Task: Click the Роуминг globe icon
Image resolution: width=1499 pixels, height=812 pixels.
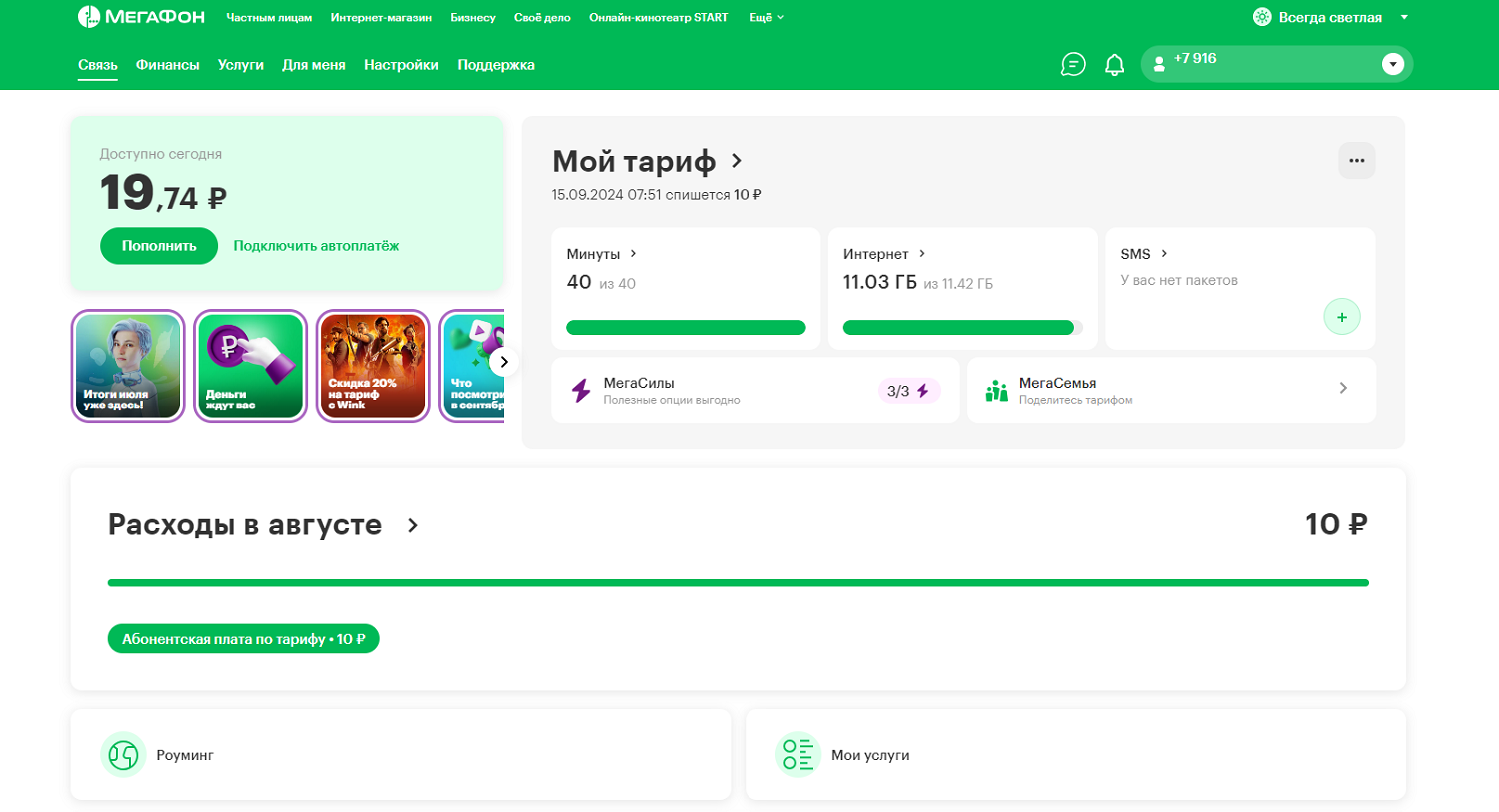Action: pos(123,755)
